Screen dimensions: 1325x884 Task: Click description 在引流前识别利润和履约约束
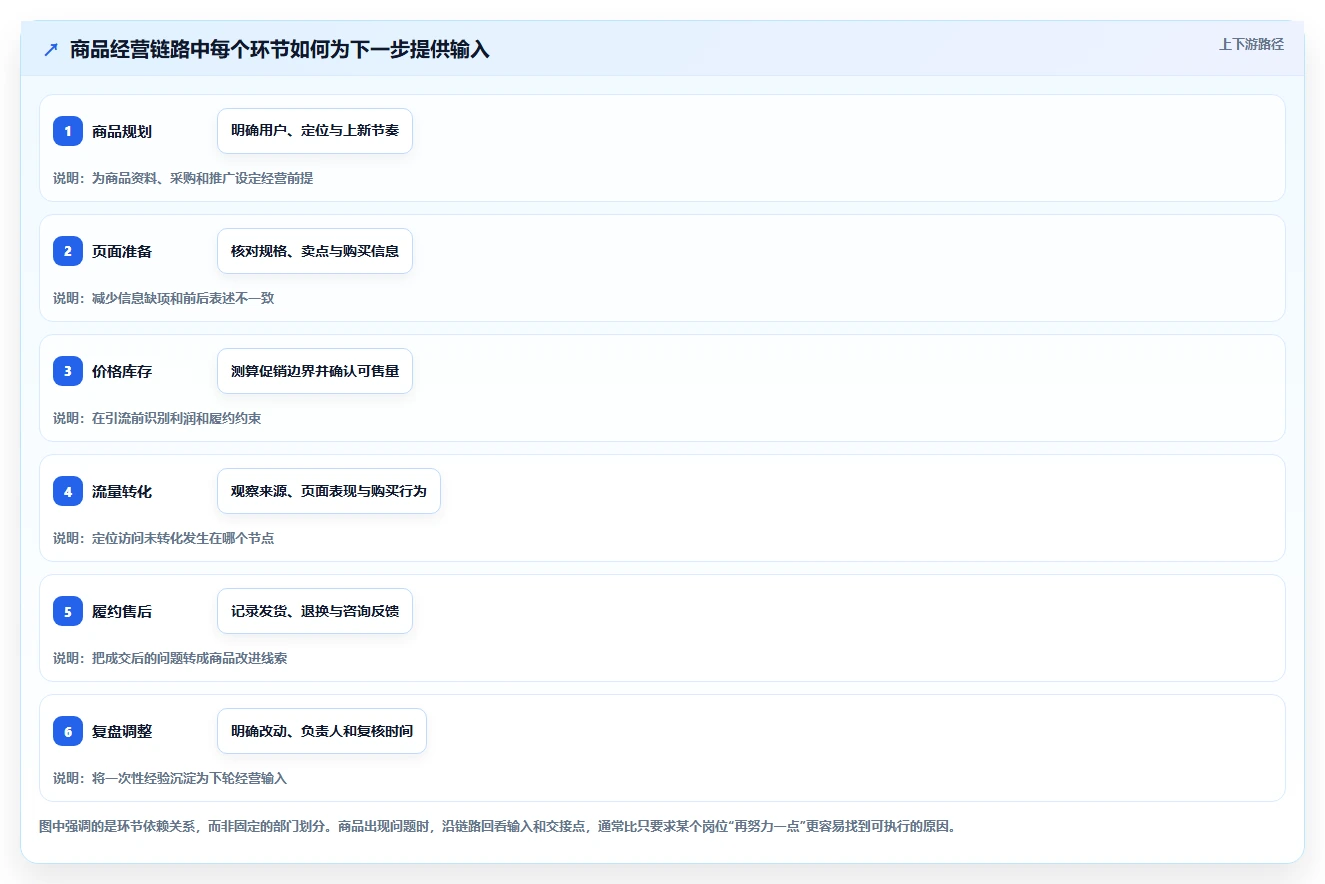177,418
